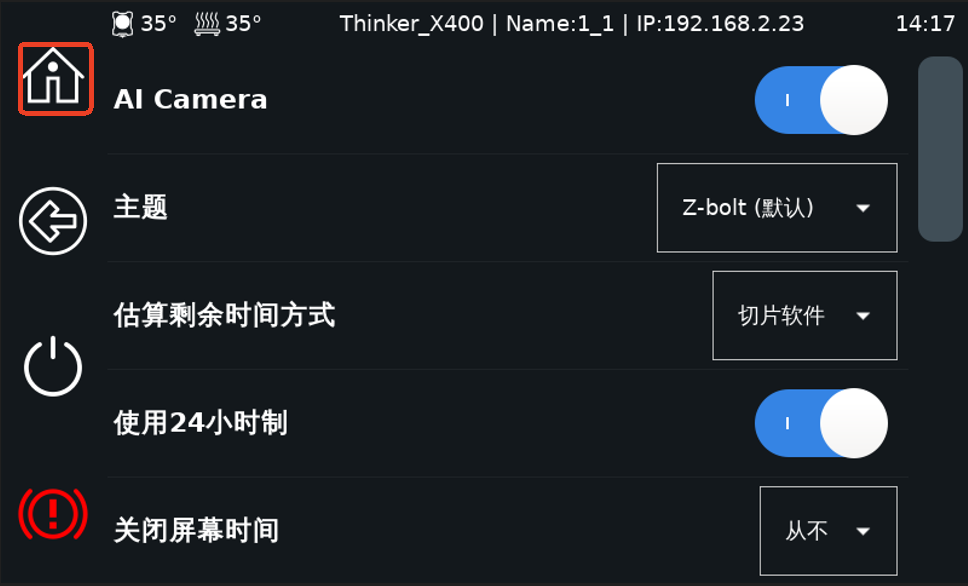Click the 估算剩余时间方式 label
968x586 pixels.
[x=224, y=316]
